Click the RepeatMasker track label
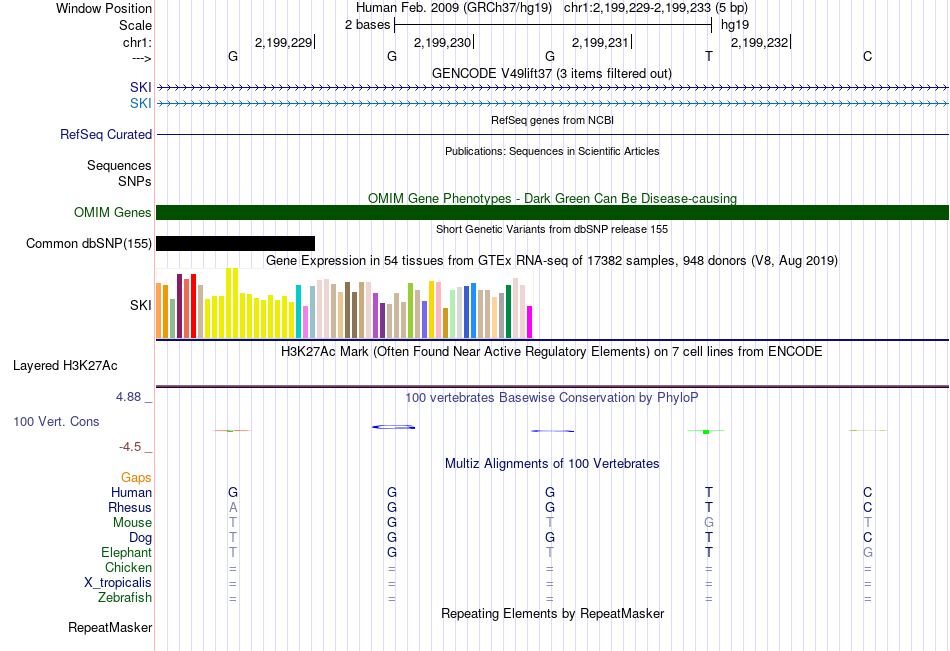The image size is (950, 651). 110,627
